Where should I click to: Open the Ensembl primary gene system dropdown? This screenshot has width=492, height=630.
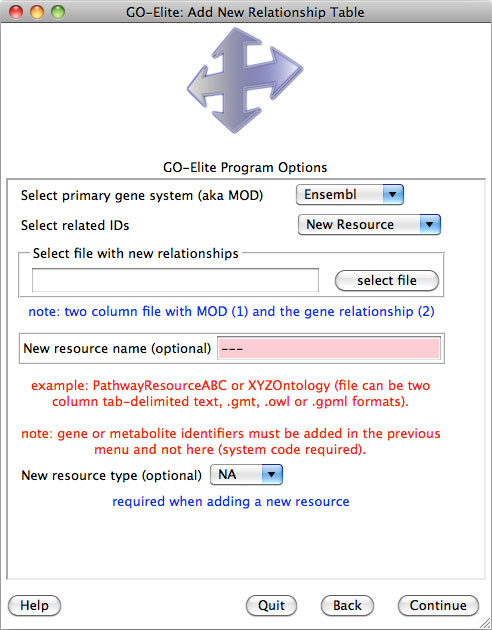click(x=350, y=195)
